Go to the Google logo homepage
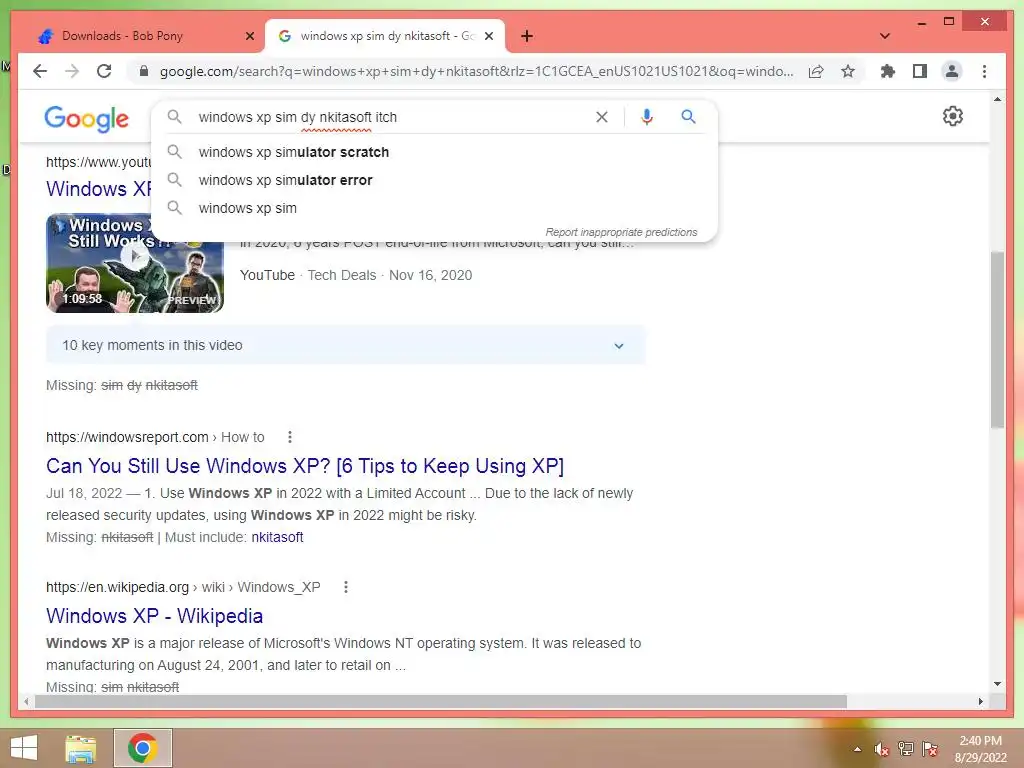The image size is (1024, 768). click(x=86, y=119)
